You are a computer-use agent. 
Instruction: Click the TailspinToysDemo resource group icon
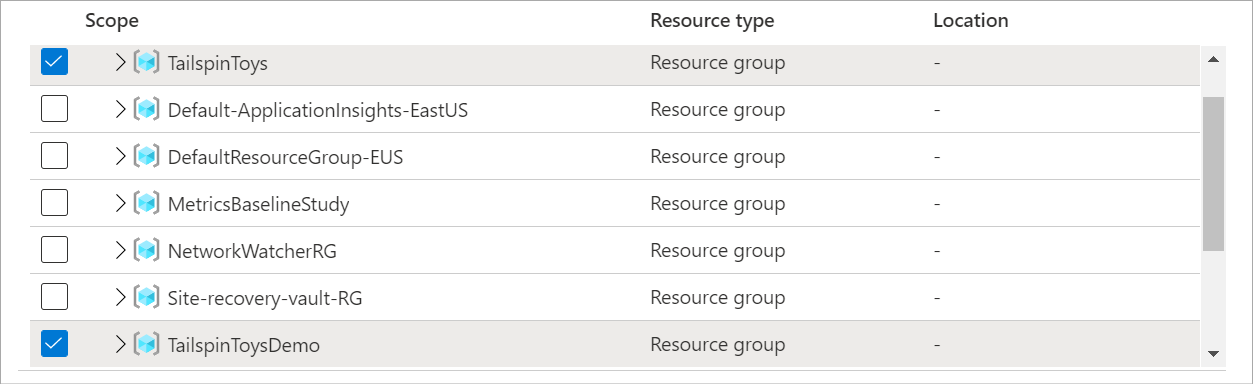point(147,345)
